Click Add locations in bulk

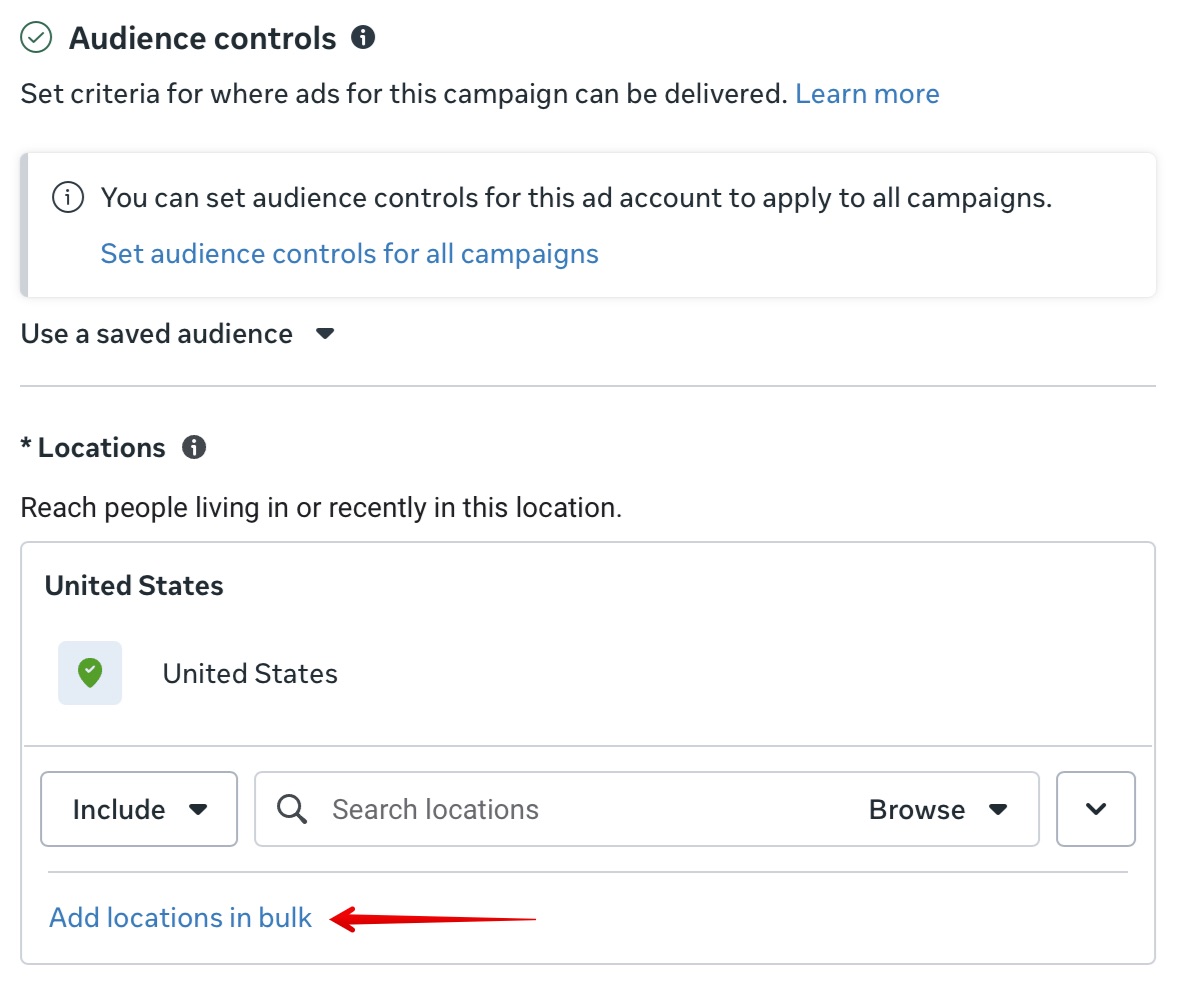click(x=179, y=917)
